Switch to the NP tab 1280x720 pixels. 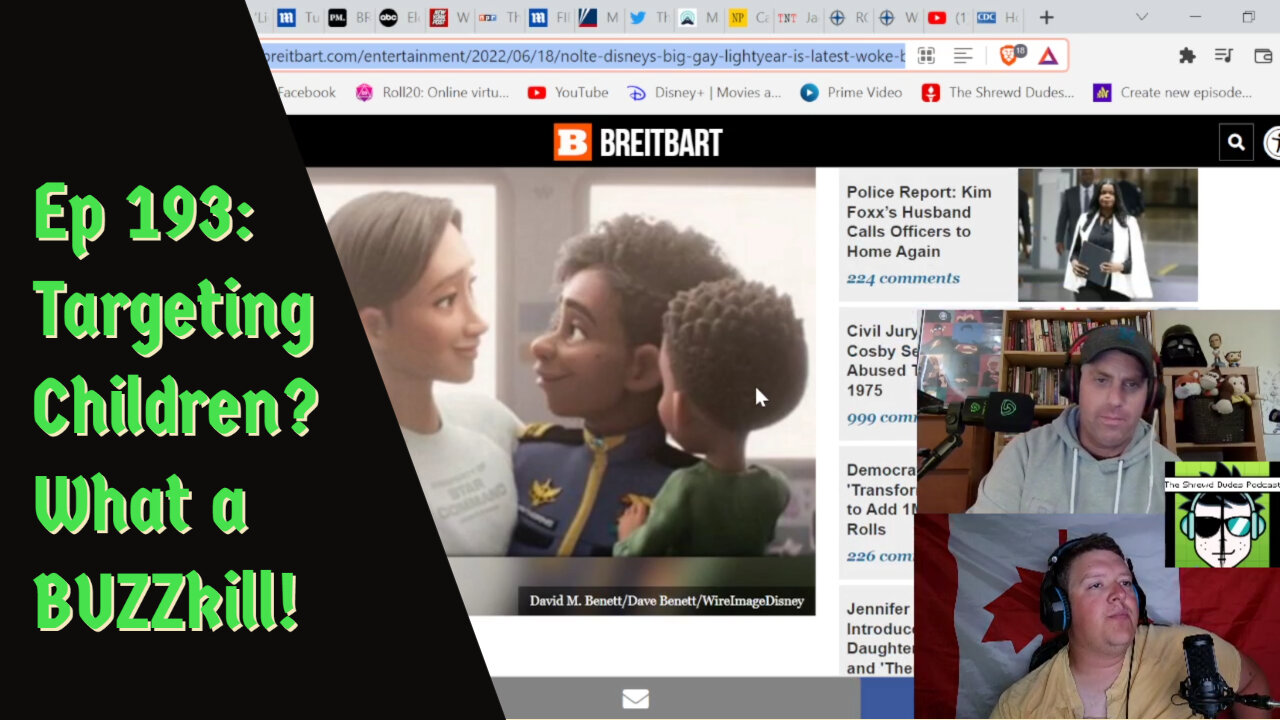[x=738, y=17]
